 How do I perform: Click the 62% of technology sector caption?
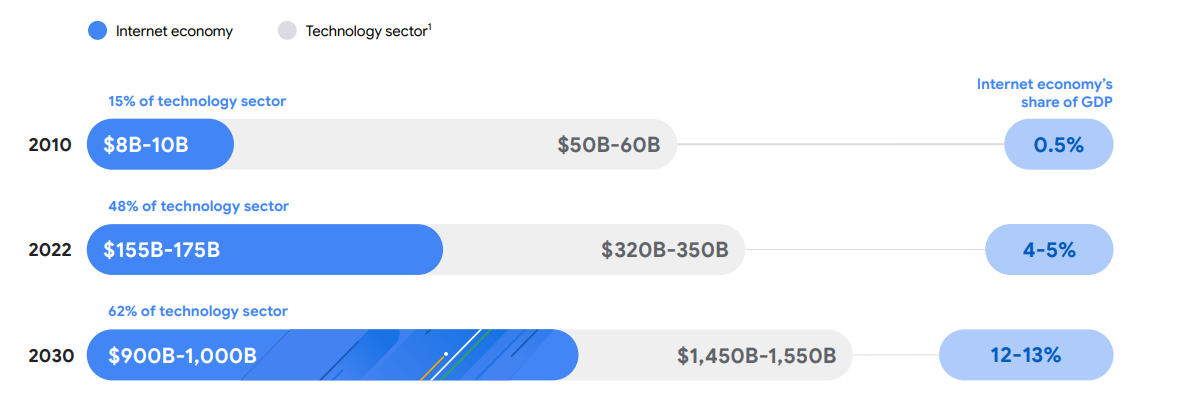[x=198, y=311]
